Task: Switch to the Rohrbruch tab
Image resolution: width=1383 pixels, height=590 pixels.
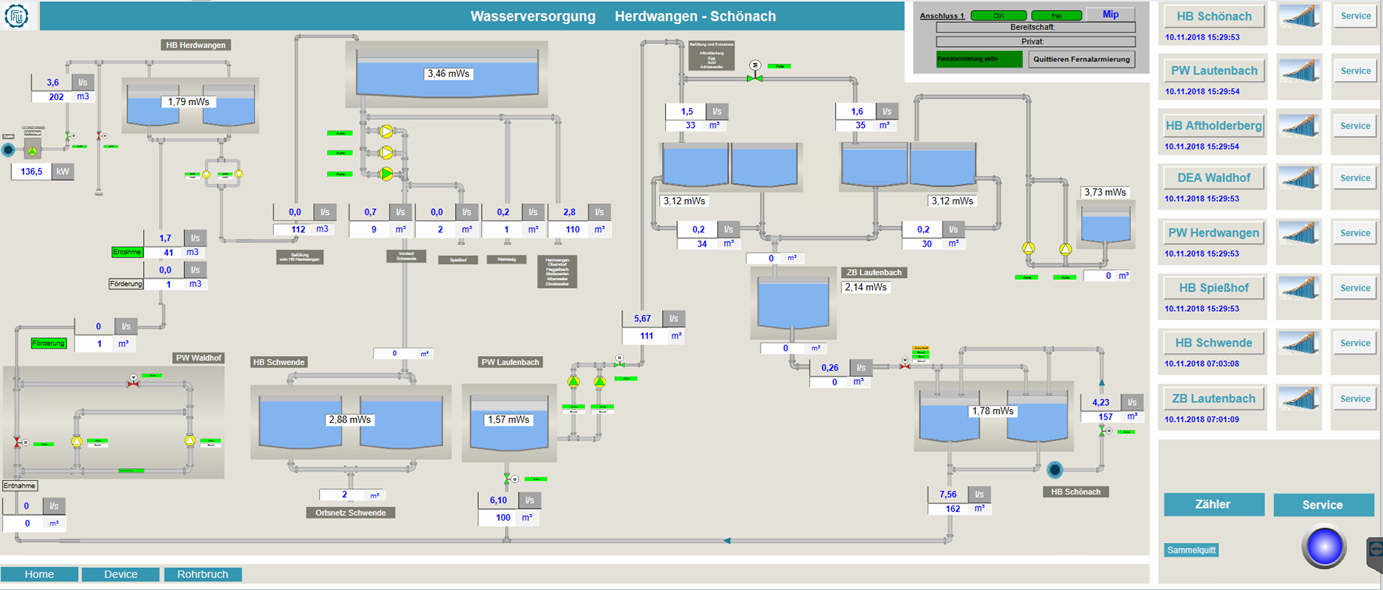Action: (202, 574)
